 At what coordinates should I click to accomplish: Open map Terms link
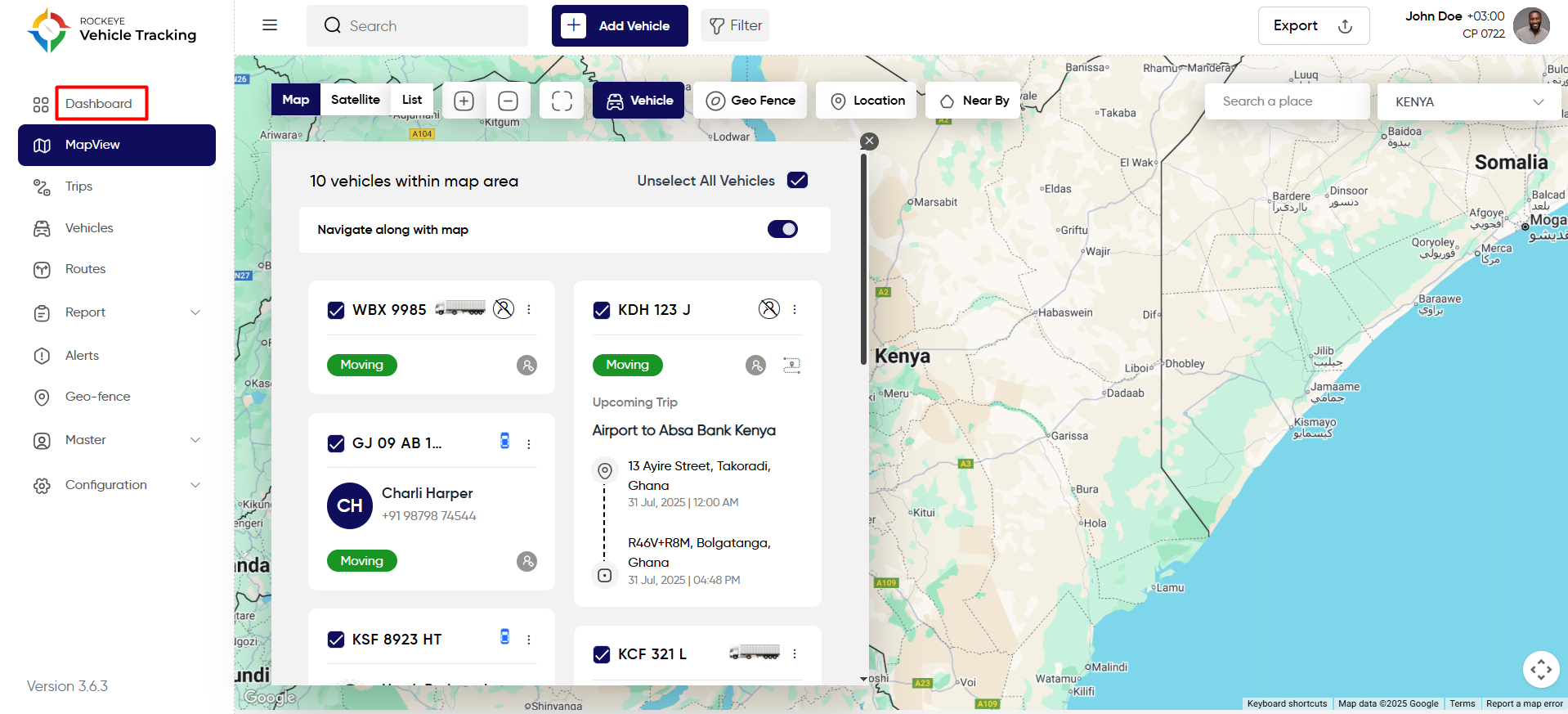1462,703
